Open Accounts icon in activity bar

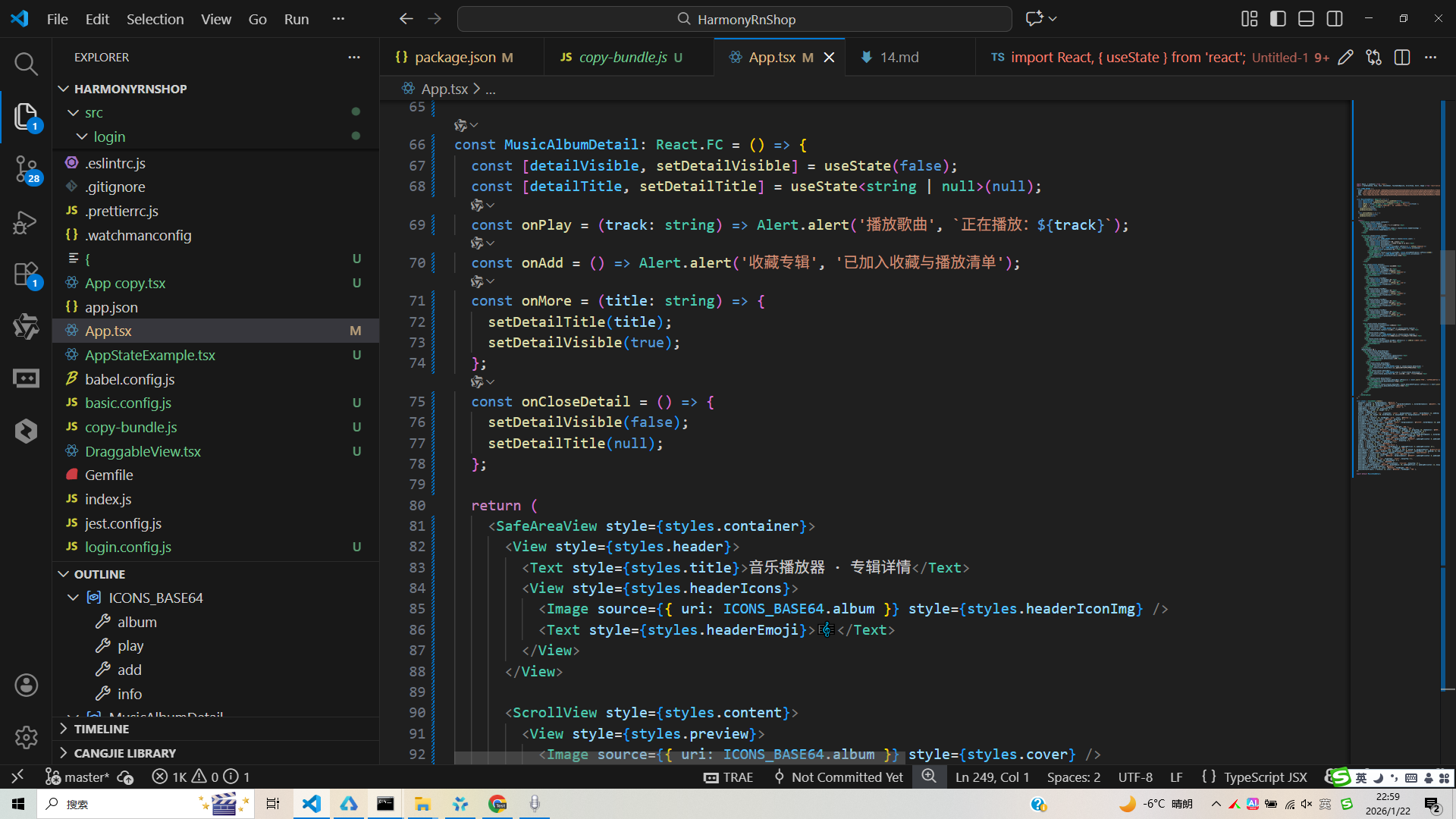26,686
